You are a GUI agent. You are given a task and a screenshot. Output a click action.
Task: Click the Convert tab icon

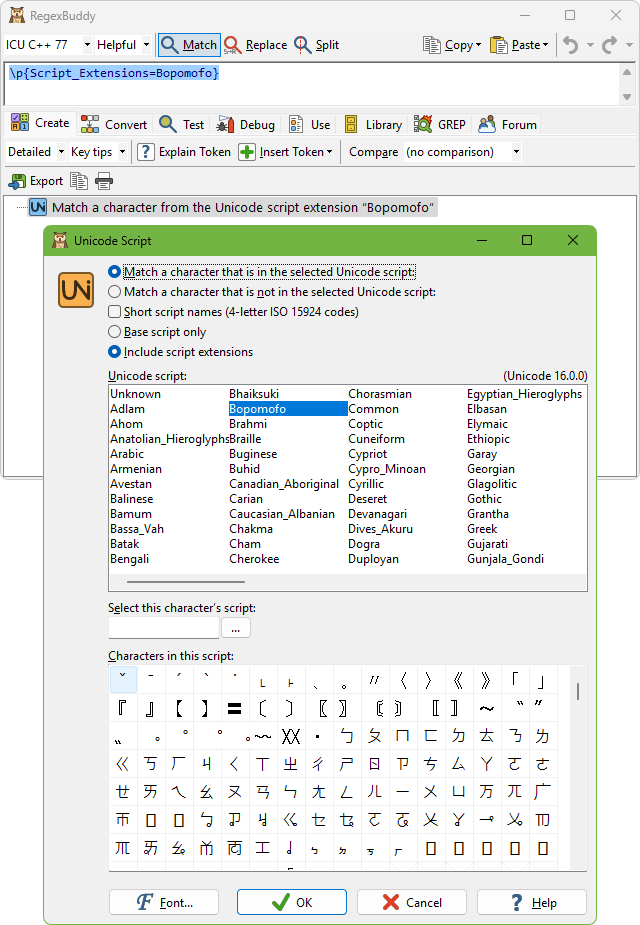tap(90, 124)
